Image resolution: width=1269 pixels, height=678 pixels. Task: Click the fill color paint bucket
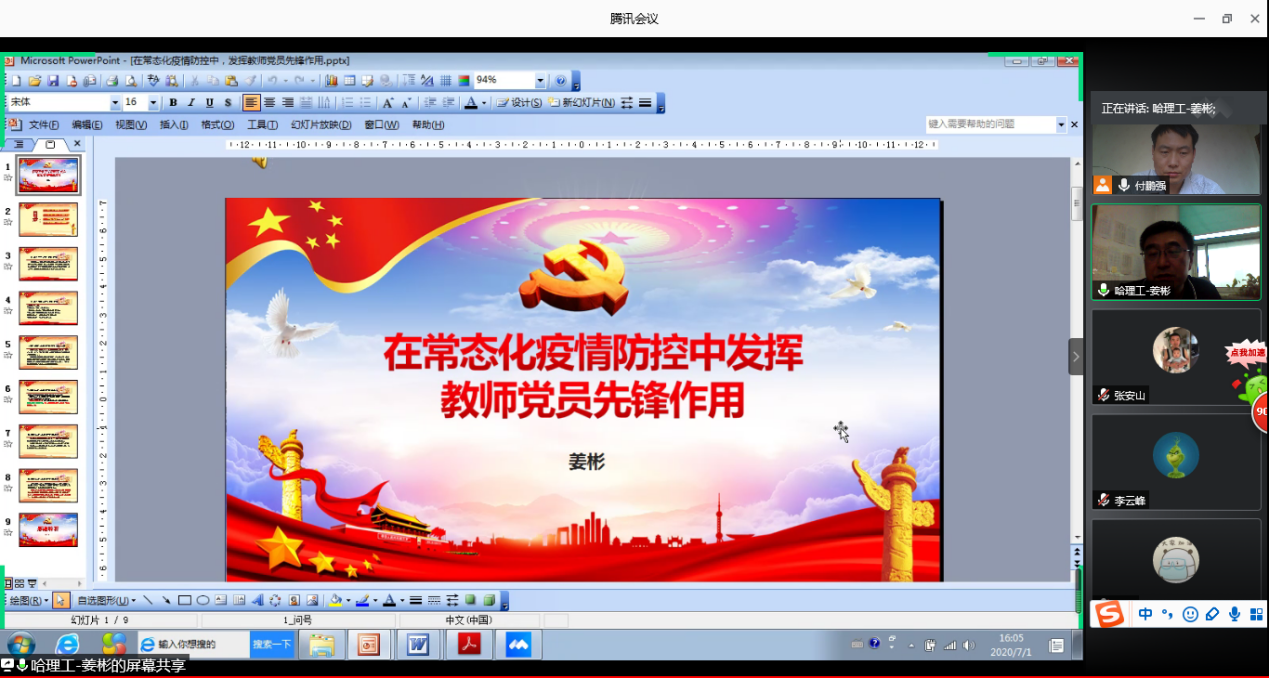pos(335,601)
